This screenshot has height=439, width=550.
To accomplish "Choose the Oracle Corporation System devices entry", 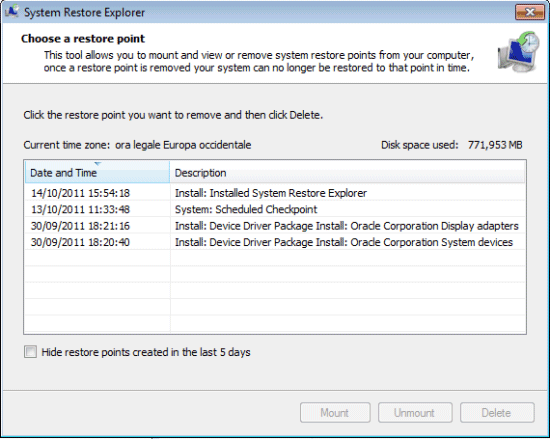I will click(344, 242).
